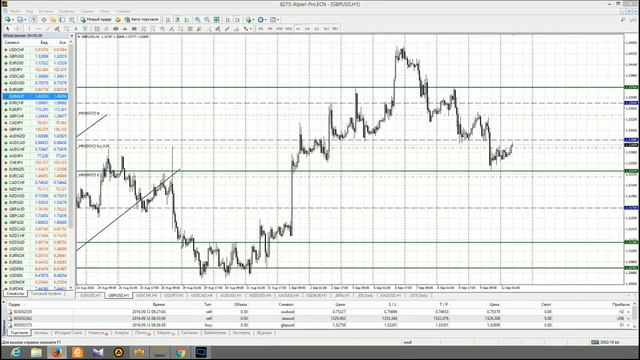
Task: Toggle the Auto-trading button
Action: pyautogui.click(x=142, y=19)
